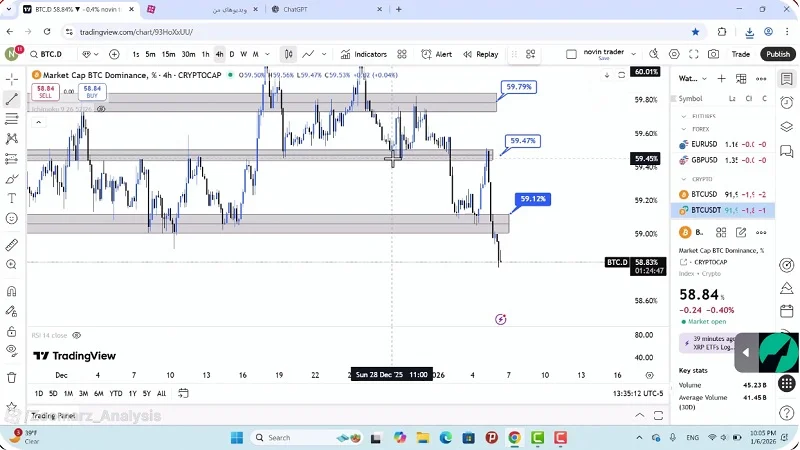Open the Indicators menu
This screenshot has width=800, height=450.
[364, 54]
